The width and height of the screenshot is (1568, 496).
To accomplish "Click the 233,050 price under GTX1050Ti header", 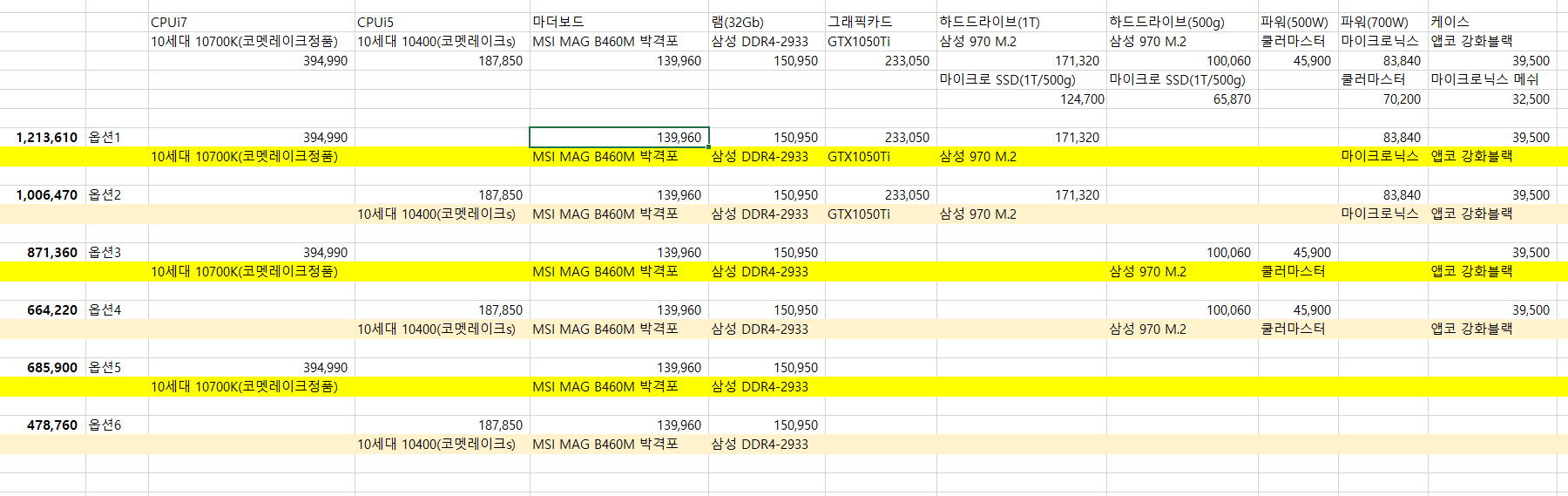I will pyautogui.click(x=881, y=60).
